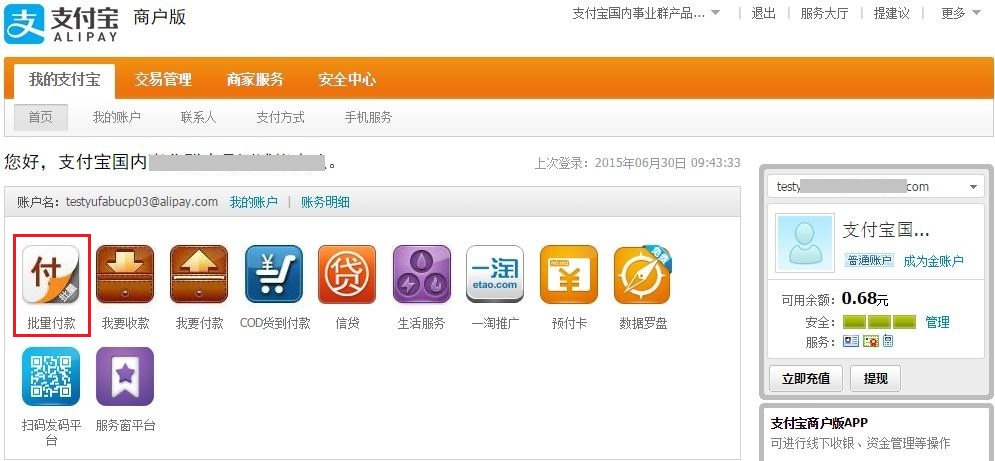The height and width of the screenshot is (461, 995).
Task: Select 我的账户 in the sub-navigation bar
Action: [117, 117]
